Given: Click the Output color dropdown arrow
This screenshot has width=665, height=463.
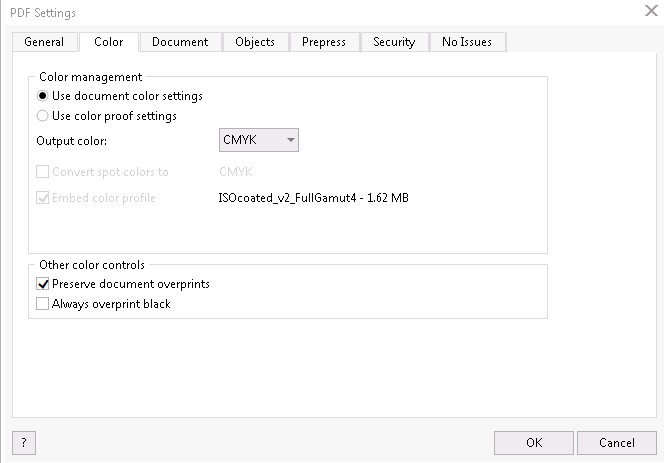Looking at the screenshot, I should pos(291,140).
